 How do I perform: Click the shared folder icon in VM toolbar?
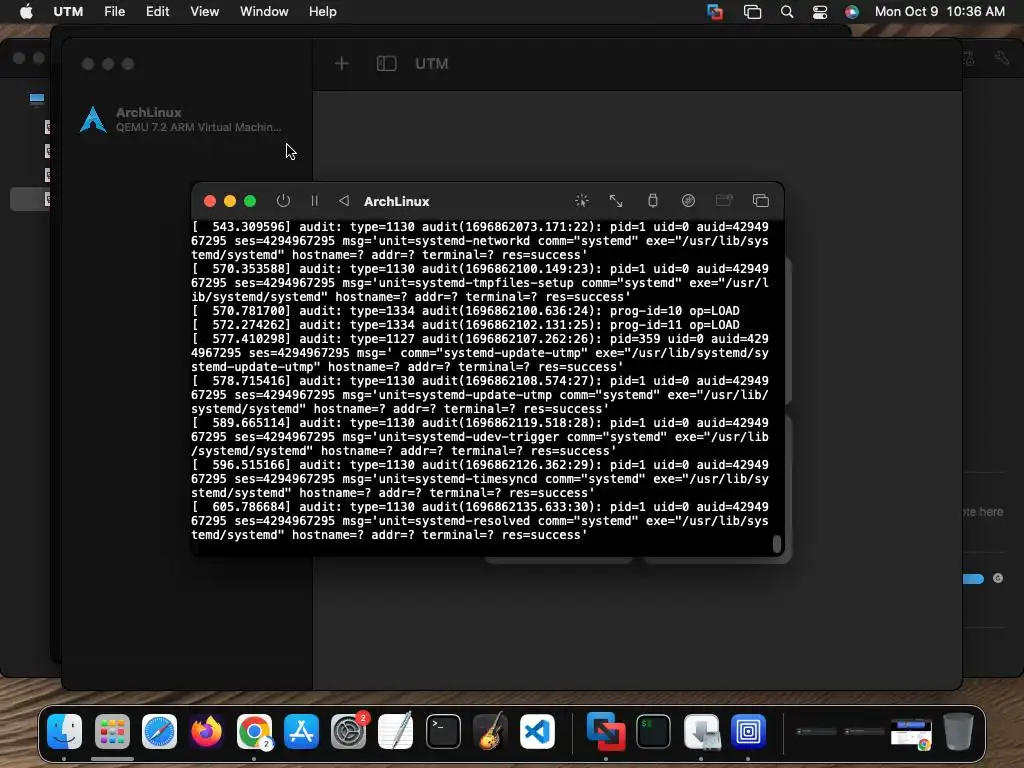724,200
